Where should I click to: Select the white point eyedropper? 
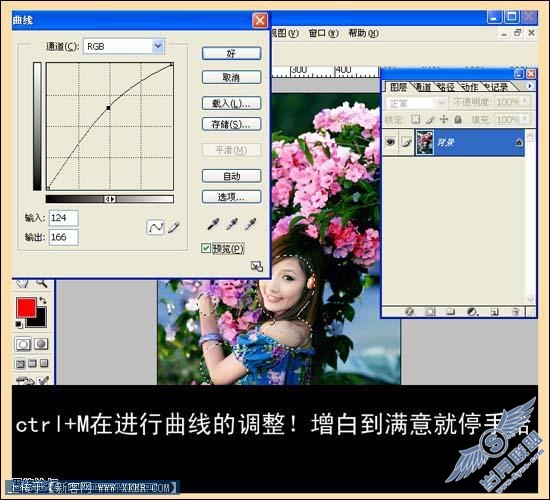click(250, 224)
